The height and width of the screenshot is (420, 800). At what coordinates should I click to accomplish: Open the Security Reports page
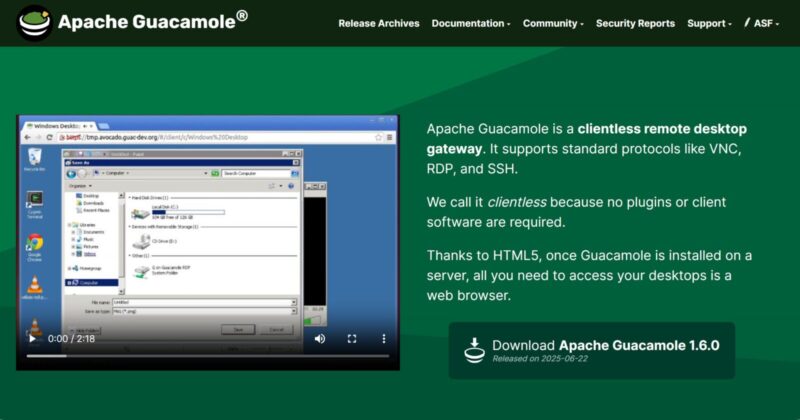pos(635,23)
